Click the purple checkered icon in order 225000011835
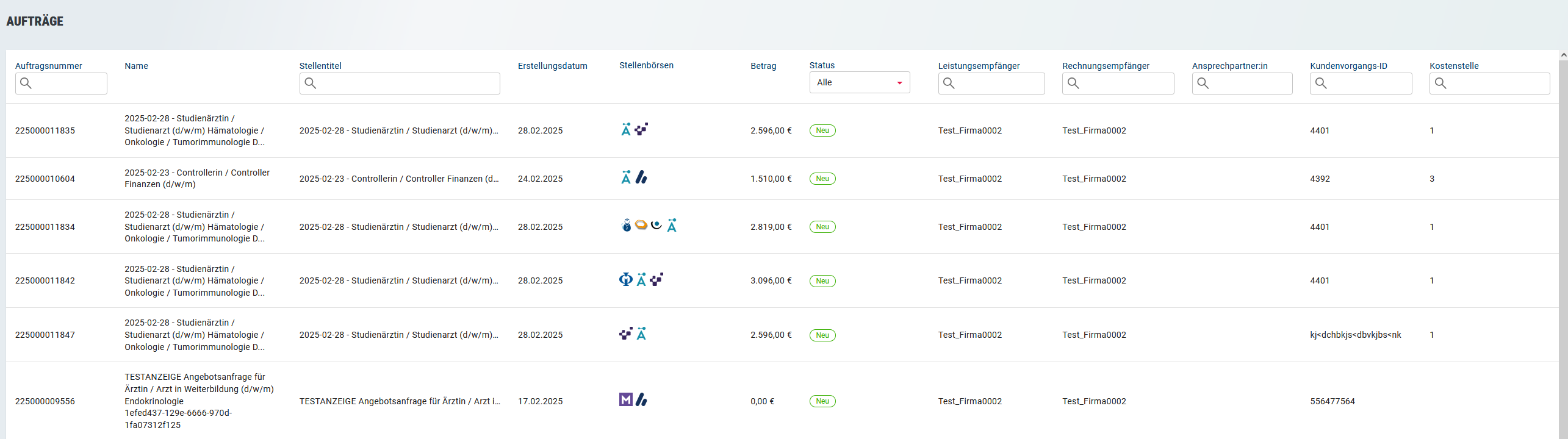Screen dimensions: 1568x439 641,129
